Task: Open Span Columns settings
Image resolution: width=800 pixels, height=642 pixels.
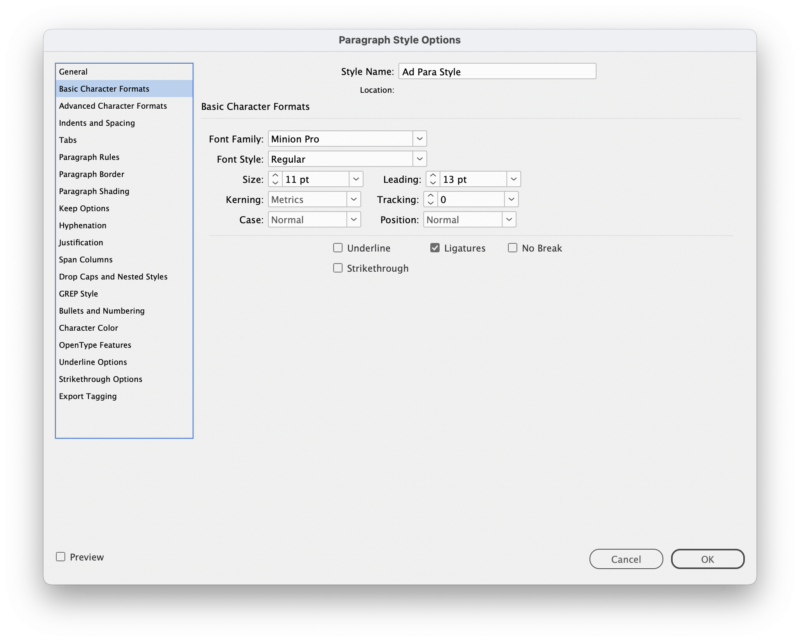Action: [x=124, y=260]
